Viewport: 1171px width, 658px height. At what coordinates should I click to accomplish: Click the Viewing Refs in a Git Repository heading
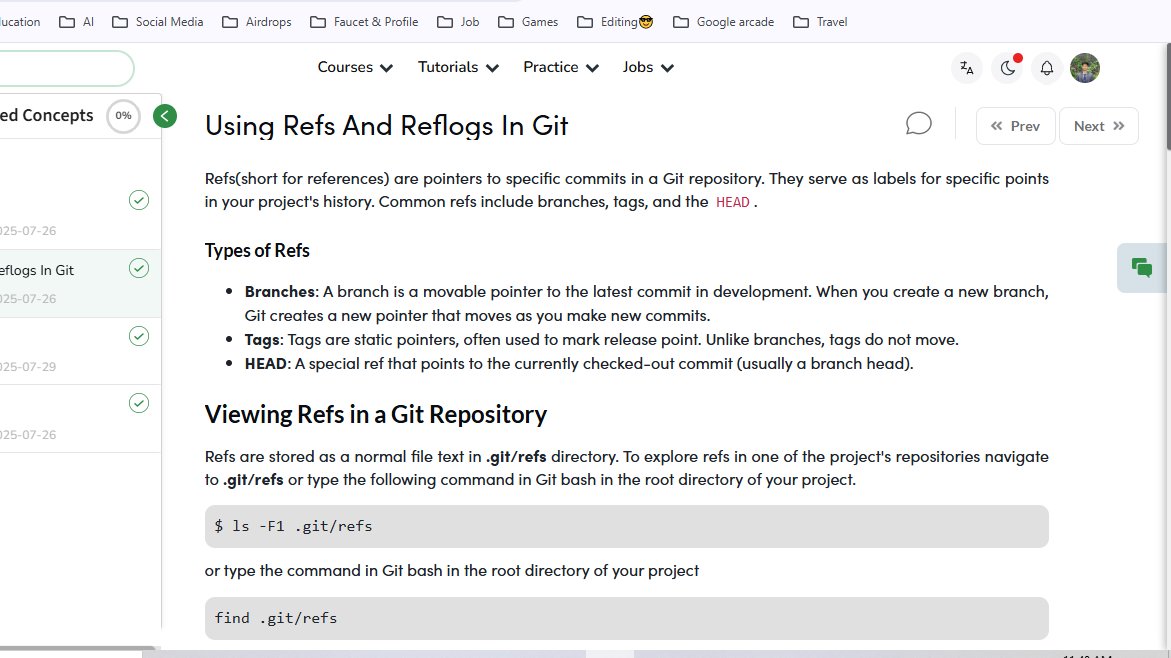click(x=376, y=415)
